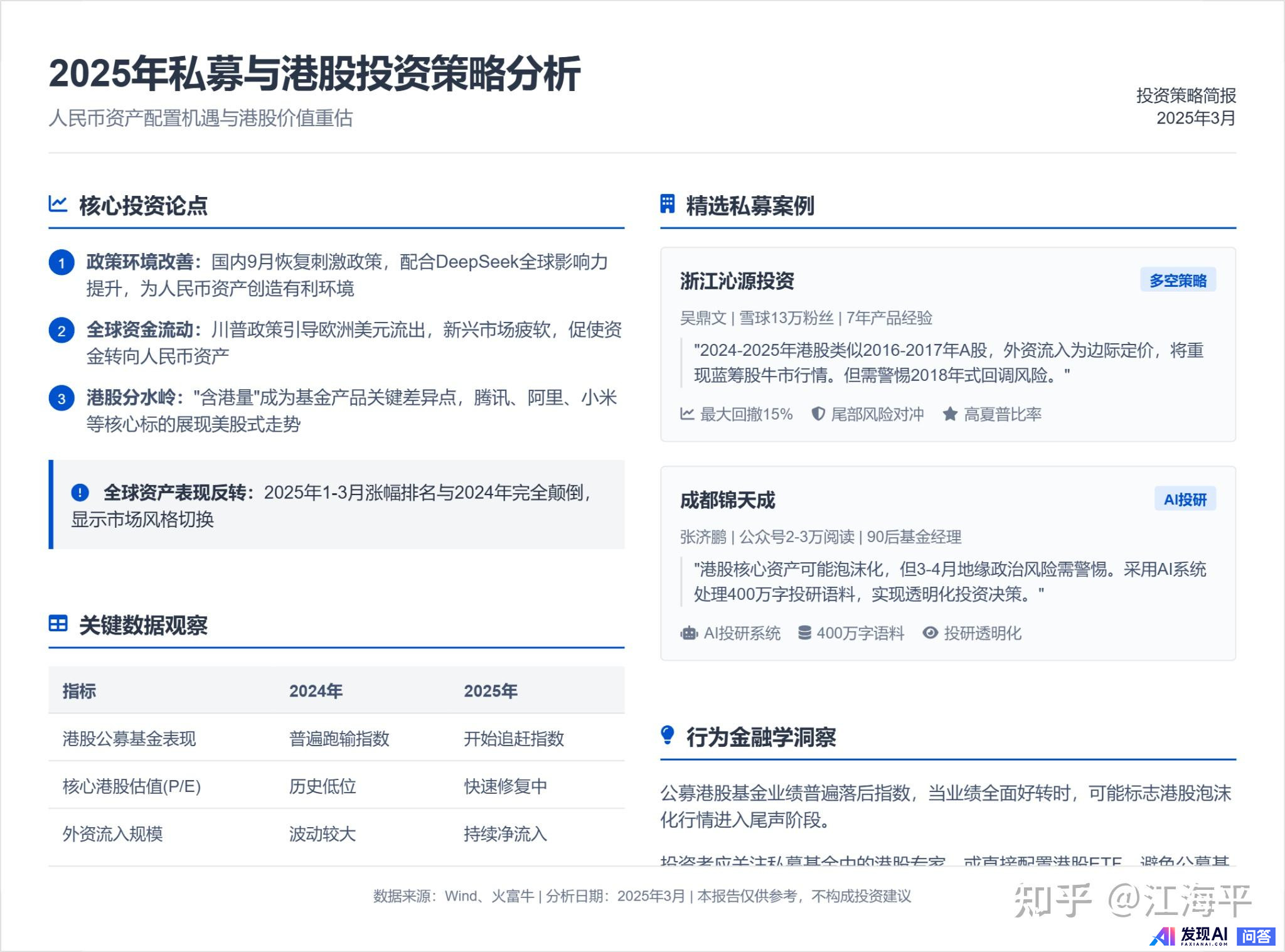
Task: Click the 吴鼎文 | 雪球13万粉丝 info line
Action: point(806,318)
